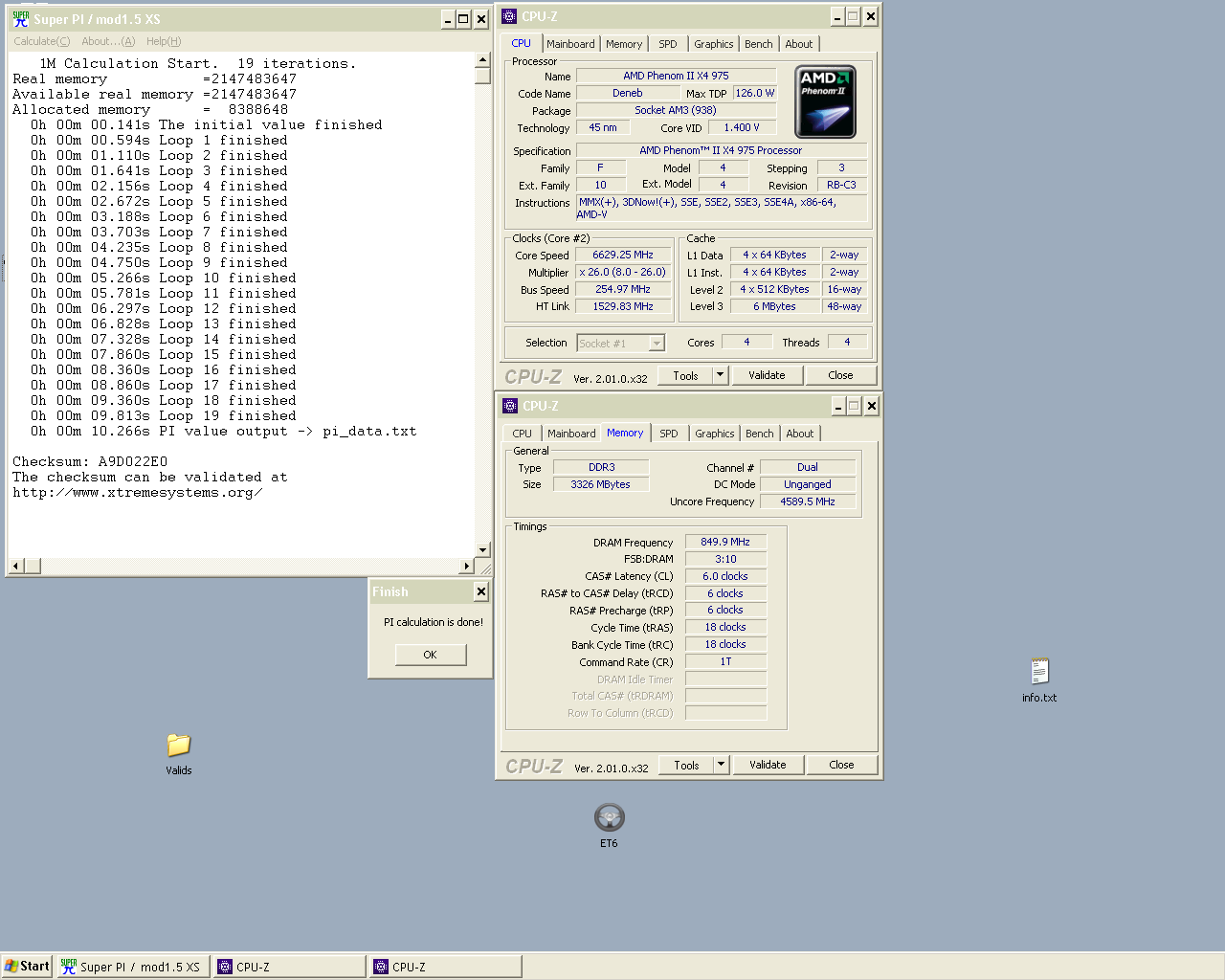Screen dimensions: 1225x980
Task: Open Graphics tab in lower CPU-Z
Action: 715,434
